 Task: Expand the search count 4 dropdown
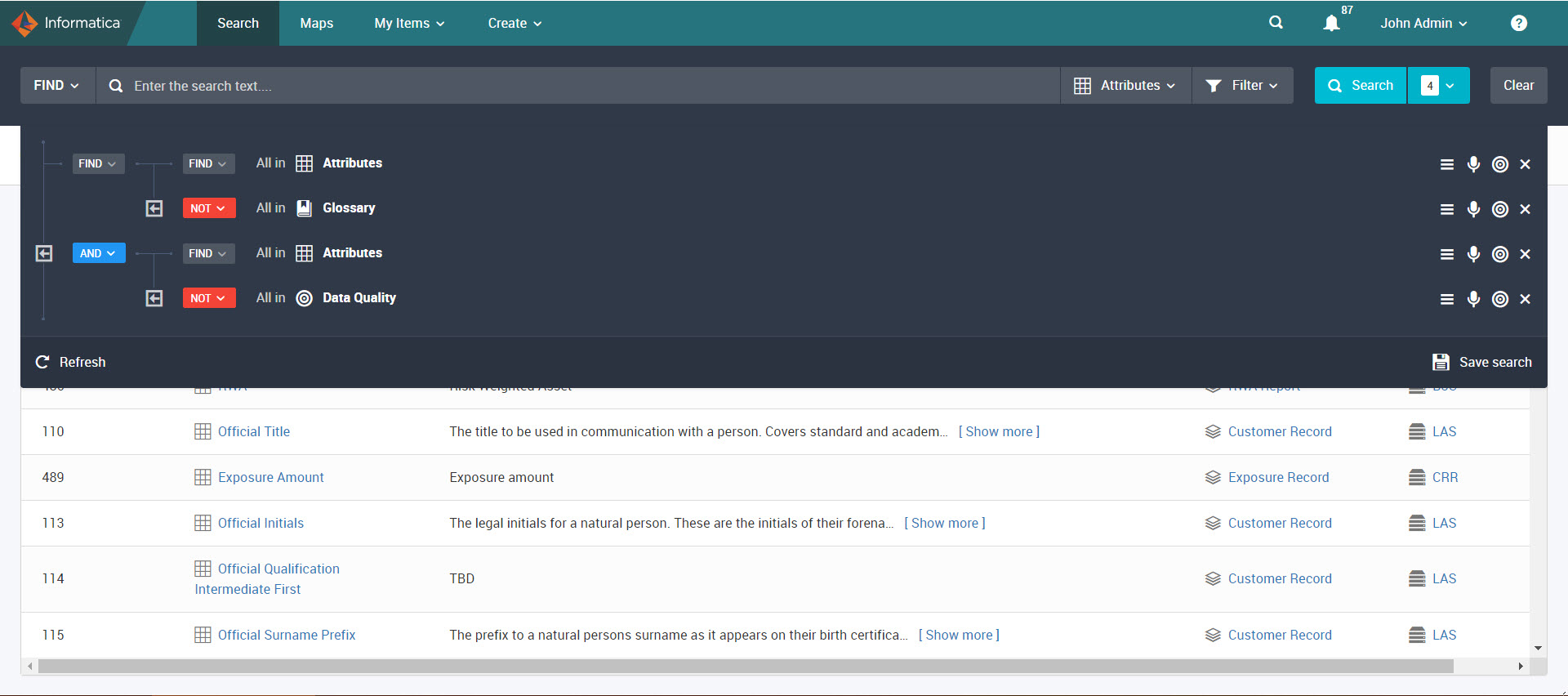(x=1438, y=85)
